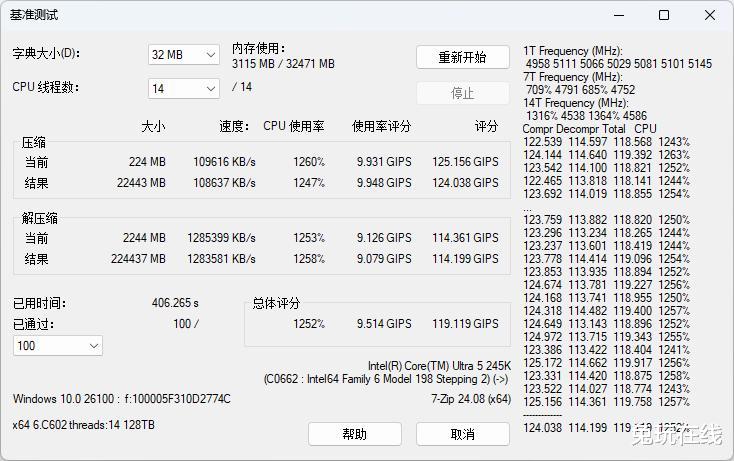Click the 406.265 s elapsed time value
This screenshot has width=734, height=461.
pyautogui.click(x=175, y=303)
